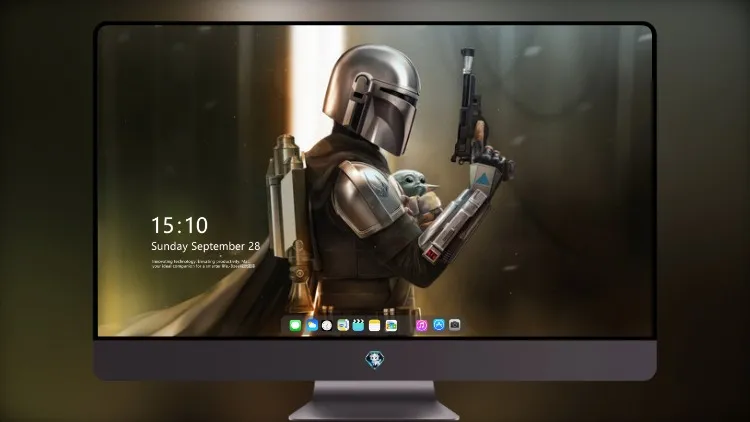Viewport: 750px width, 422px height.
Task: Open the teal clapperboard video app
Action: [358, 325]
